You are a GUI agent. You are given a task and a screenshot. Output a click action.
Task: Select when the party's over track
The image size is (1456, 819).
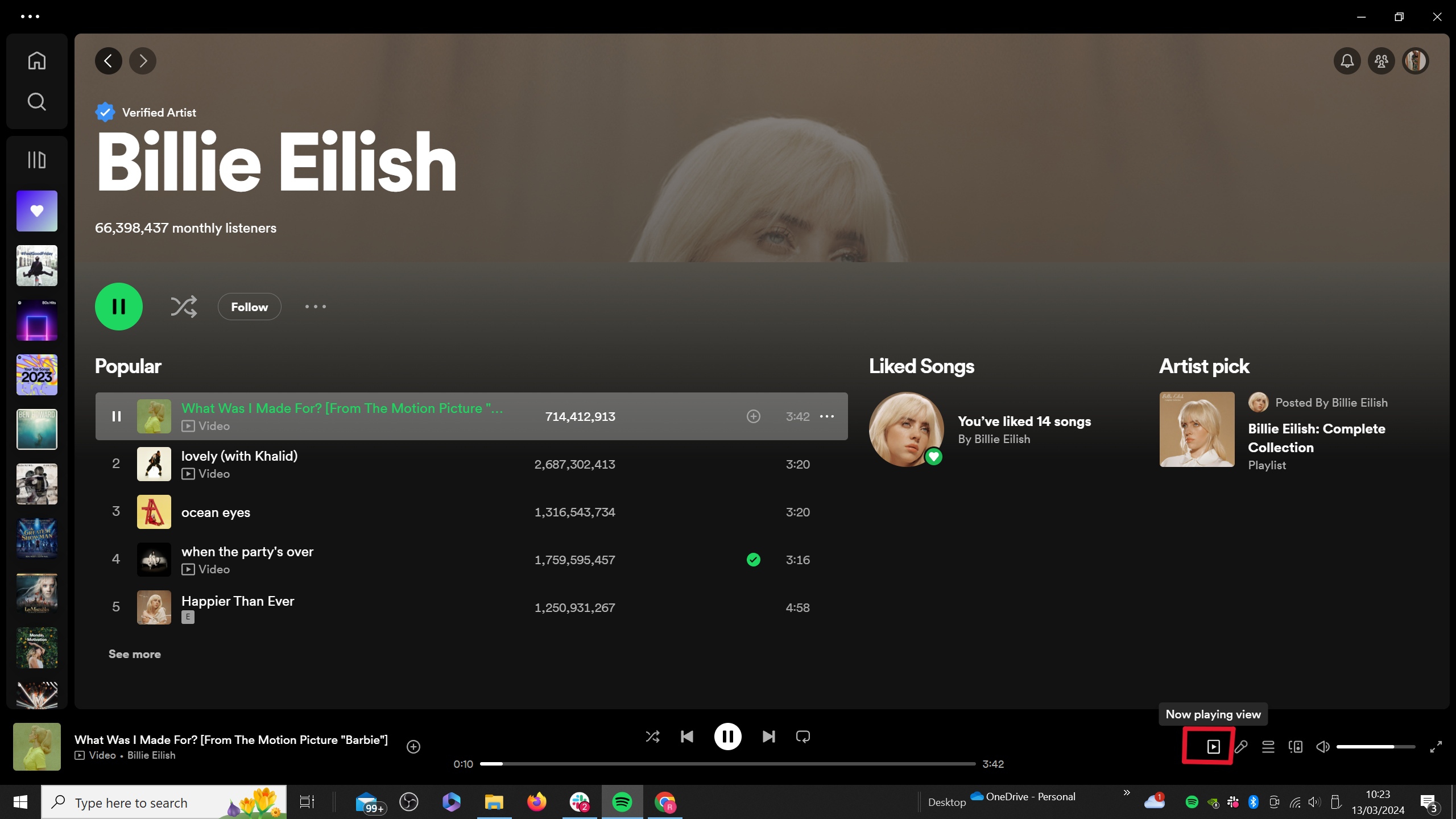coord(471,560)
